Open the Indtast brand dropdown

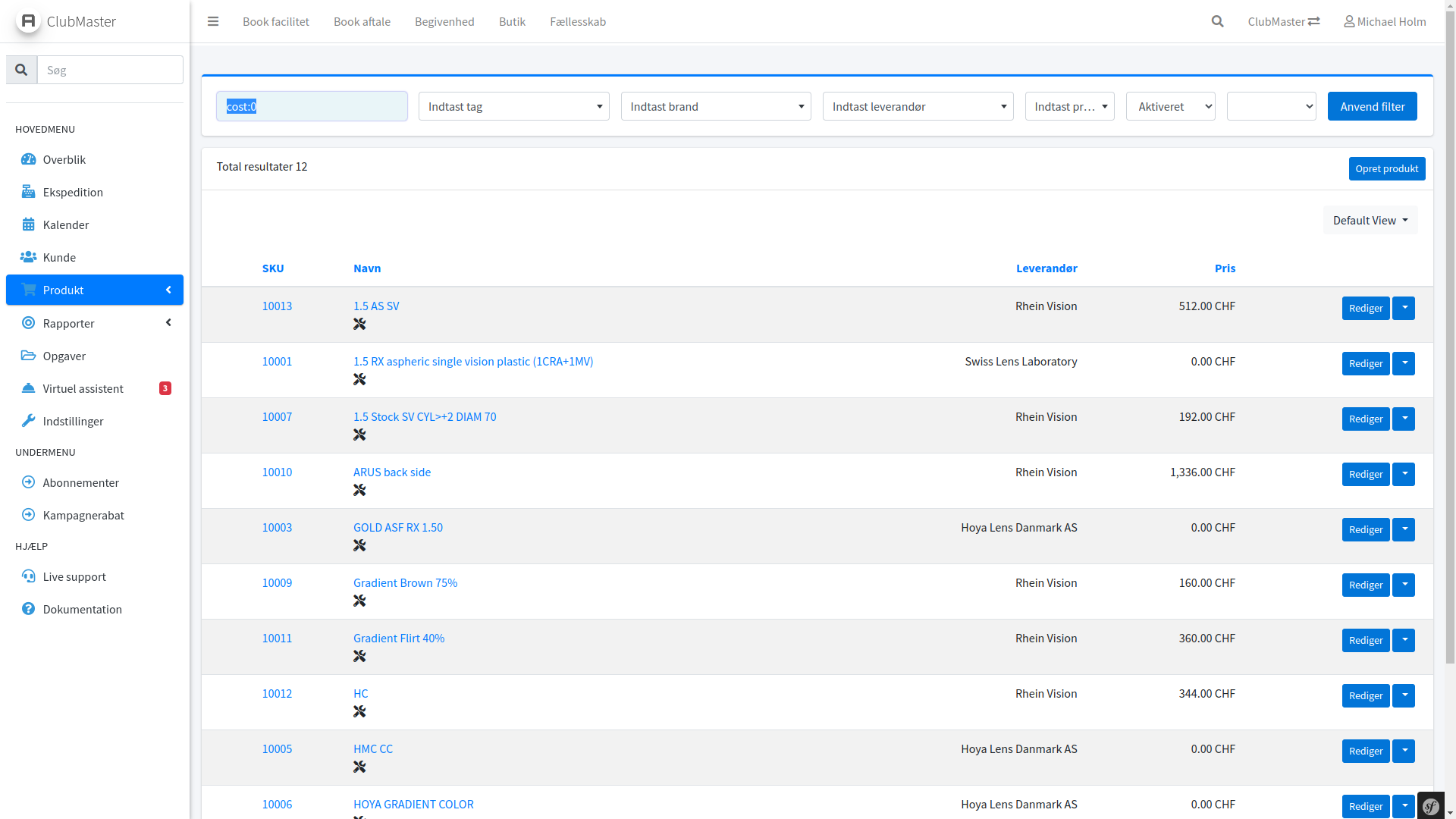[x=715, y=106]
